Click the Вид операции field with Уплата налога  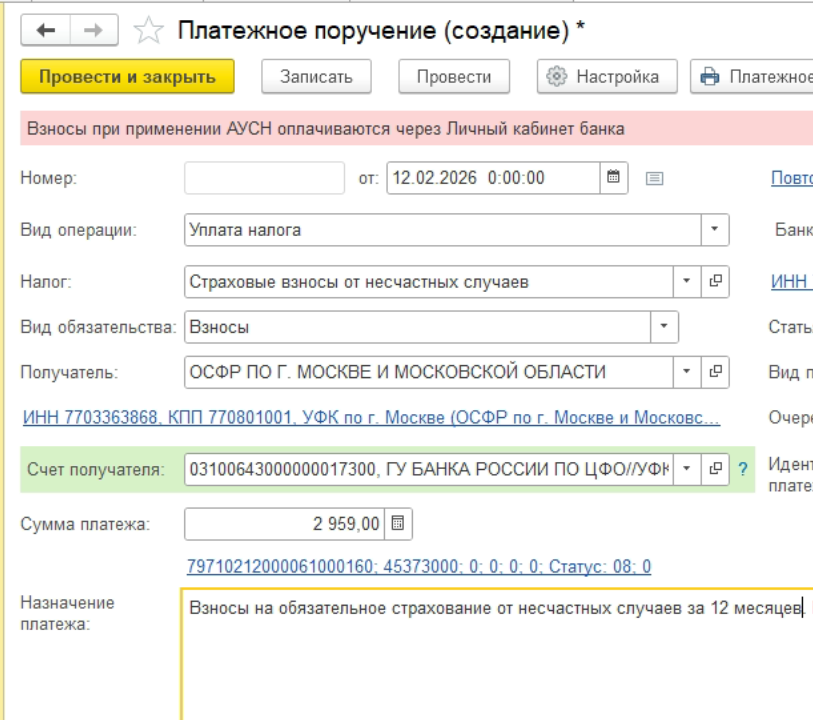click(443, 230)
